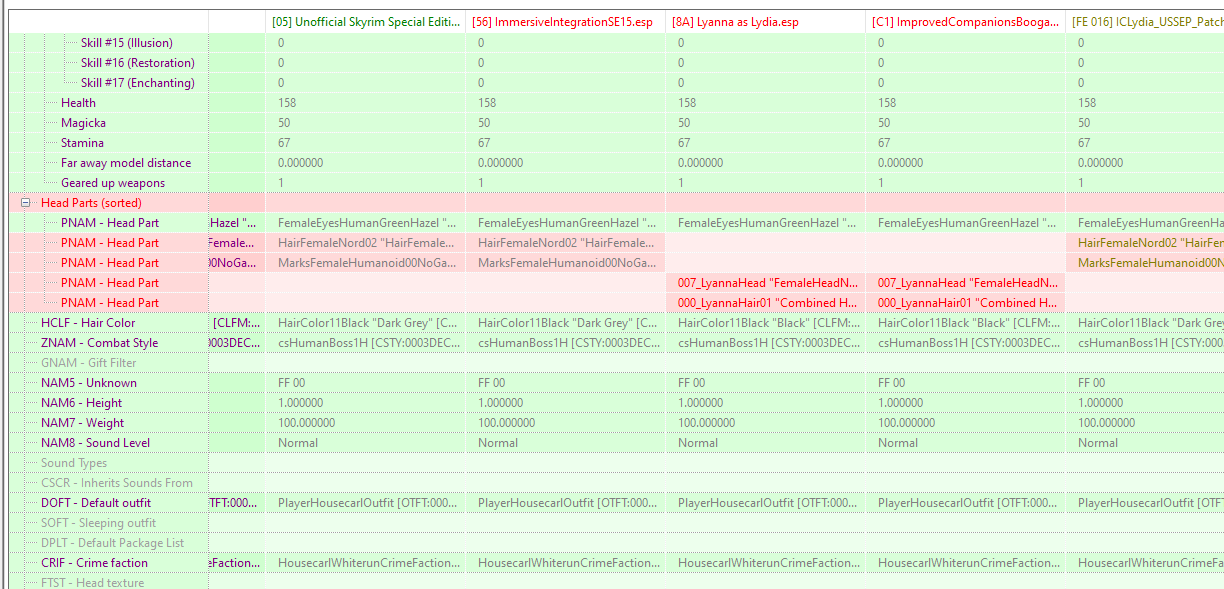Click HairColor11Black "Dark Grey" in ImmersiveIntegrationSE15 column
Viewport: 1224px width, 589px height.
click(x=566, y=323)
